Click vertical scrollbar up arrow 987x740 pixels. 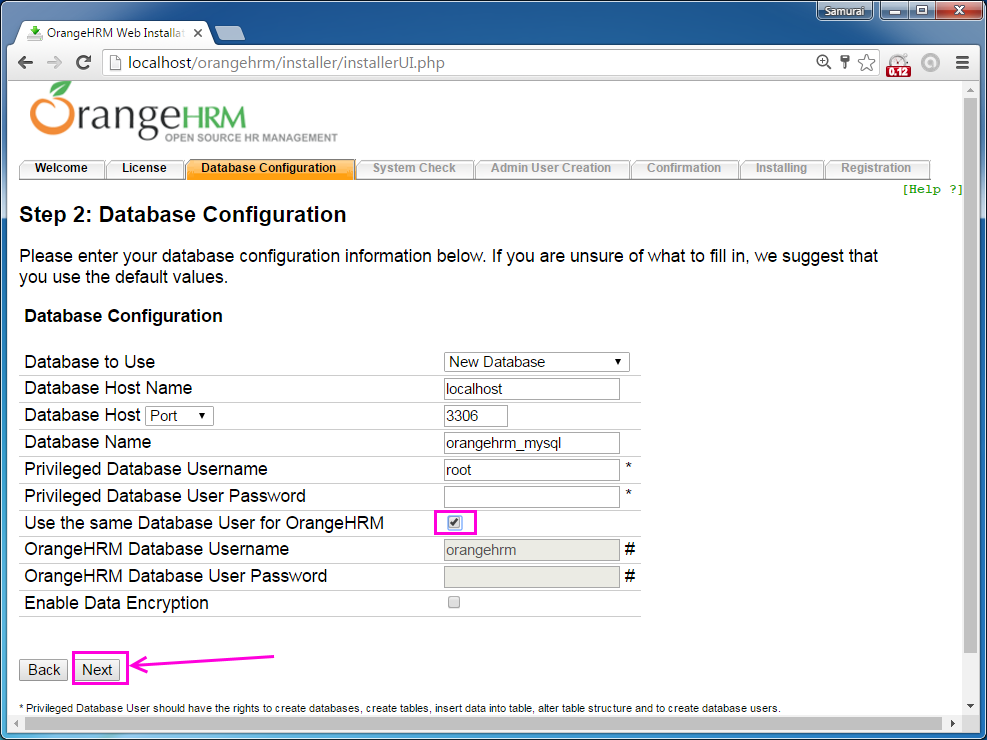coord(971,91)
